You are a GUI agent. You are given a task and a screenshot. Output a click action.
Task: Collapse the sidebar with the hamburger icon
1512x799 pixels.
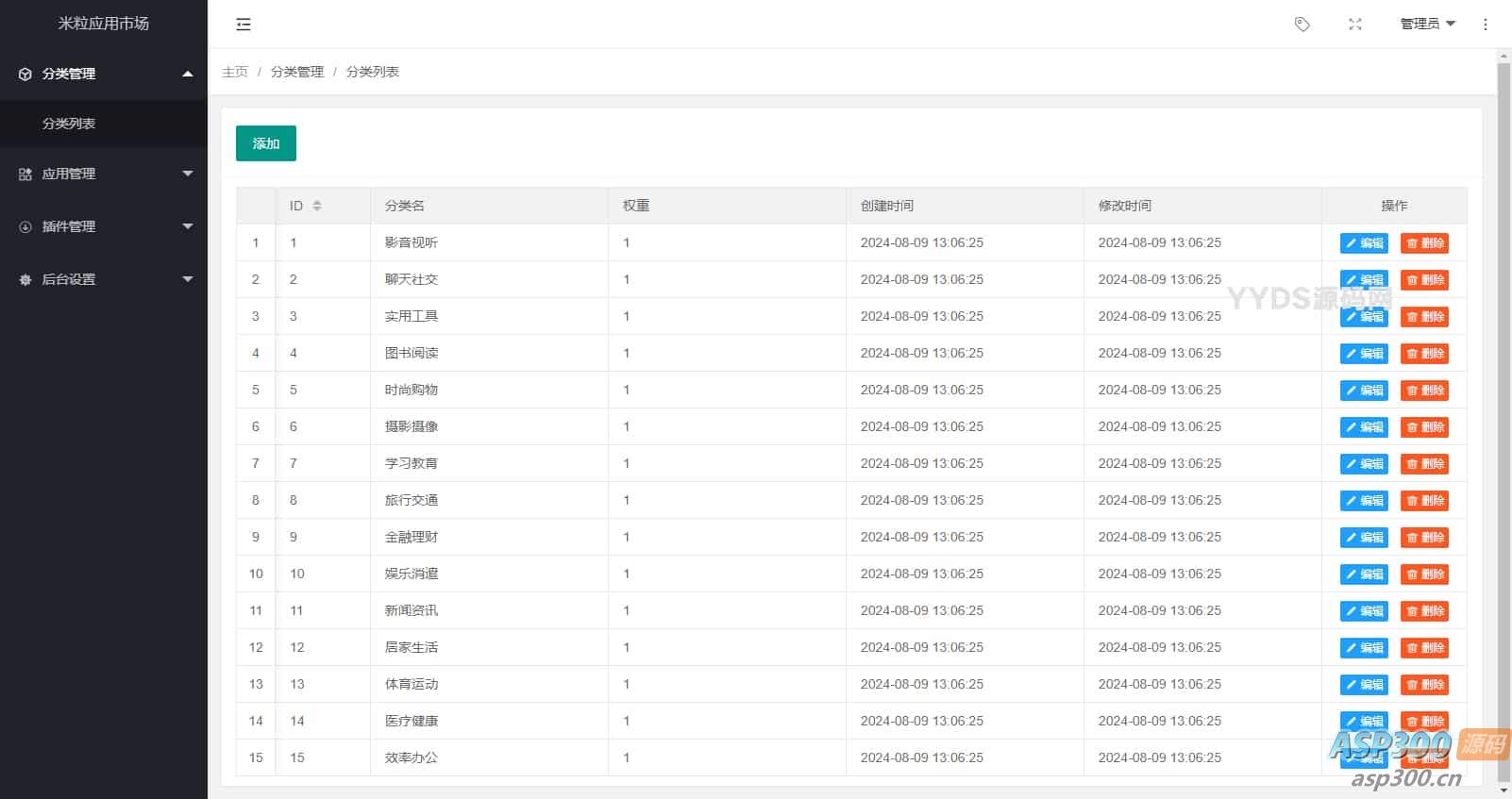click(244, 25)
